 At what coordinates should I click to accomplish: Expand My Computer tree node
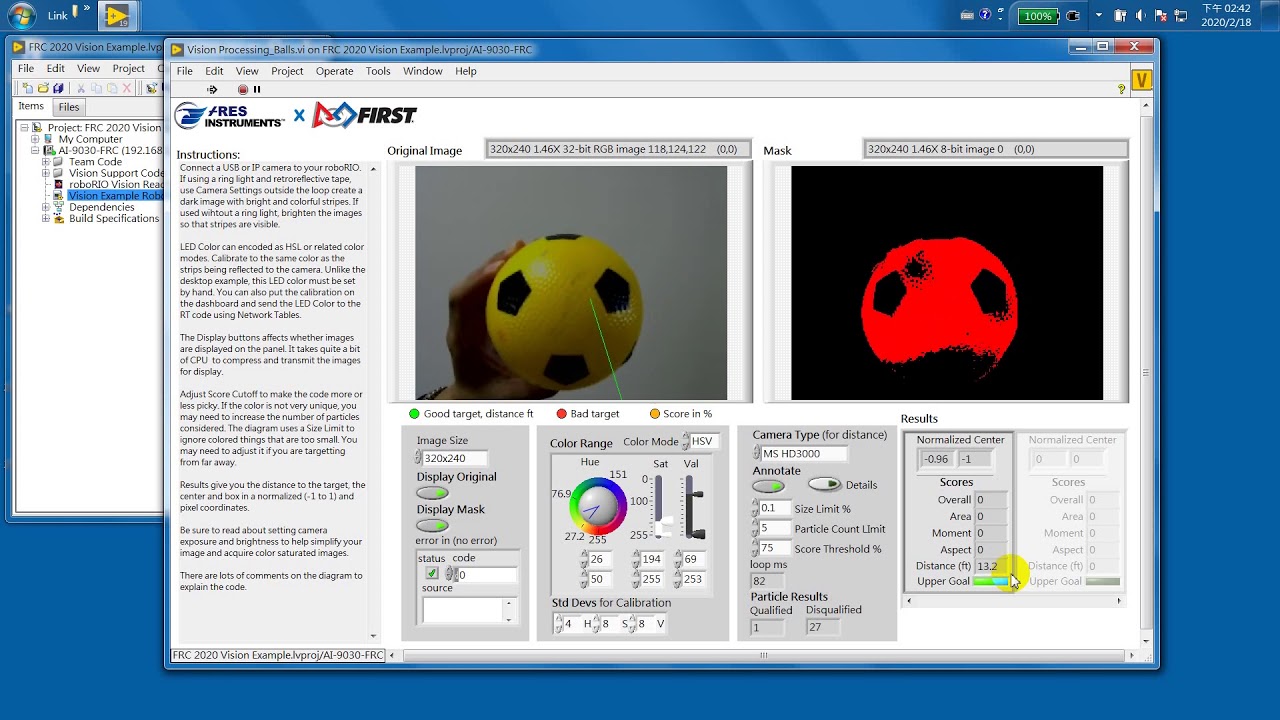[x=34, y=139]
